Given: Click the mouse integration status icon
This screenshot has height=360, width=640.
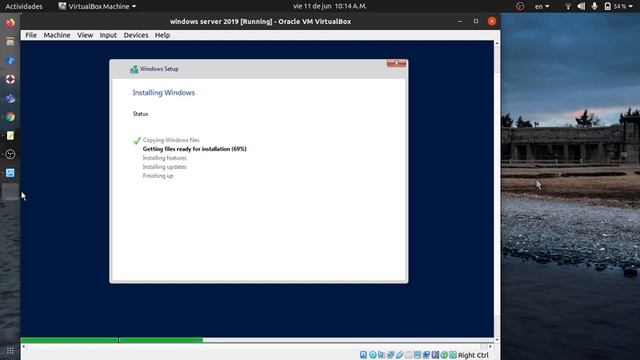Looking at the screenshot, I should click(x=444, y=355).
